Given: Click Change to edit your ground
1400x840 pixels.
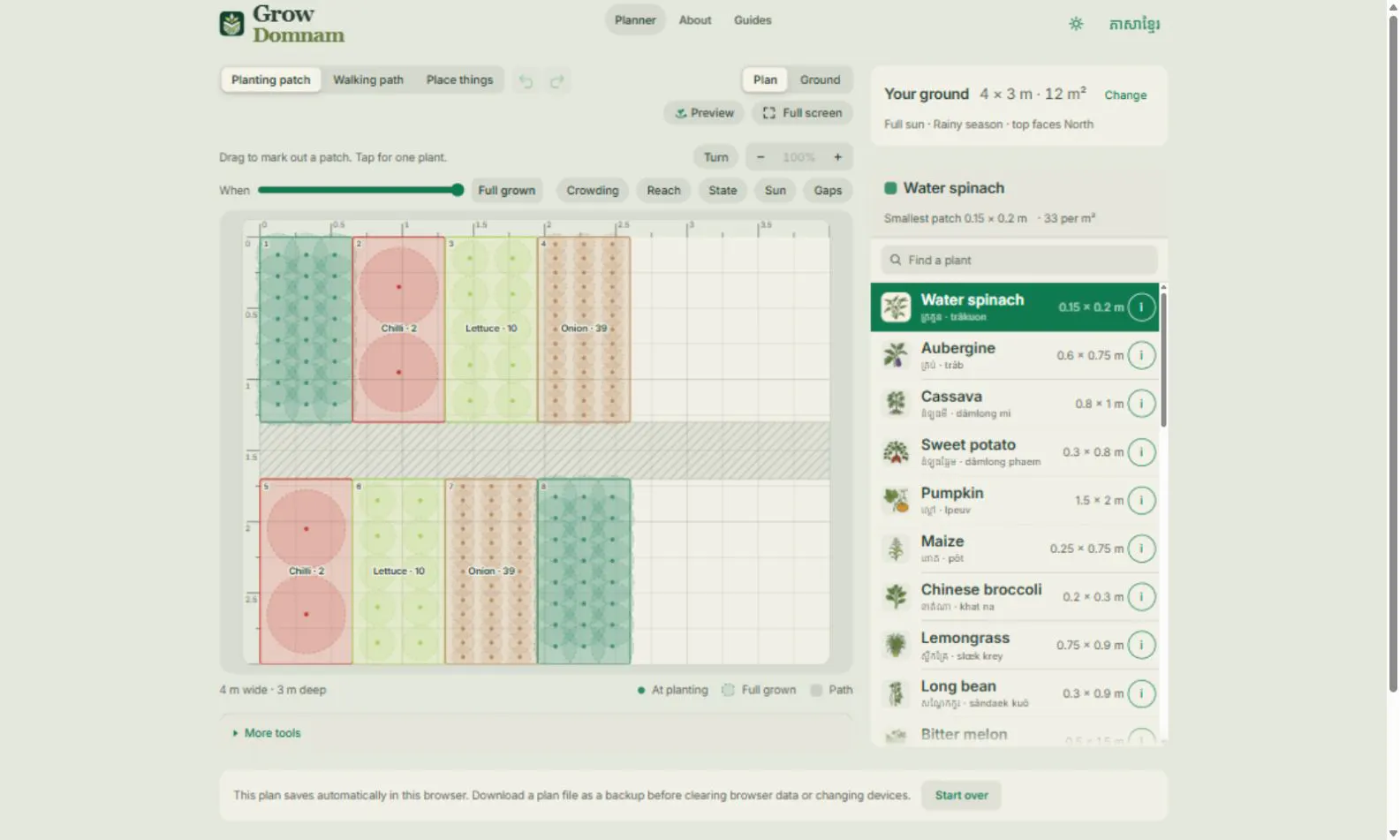Looking at the screenshot, I should [x=1125, y=95].
